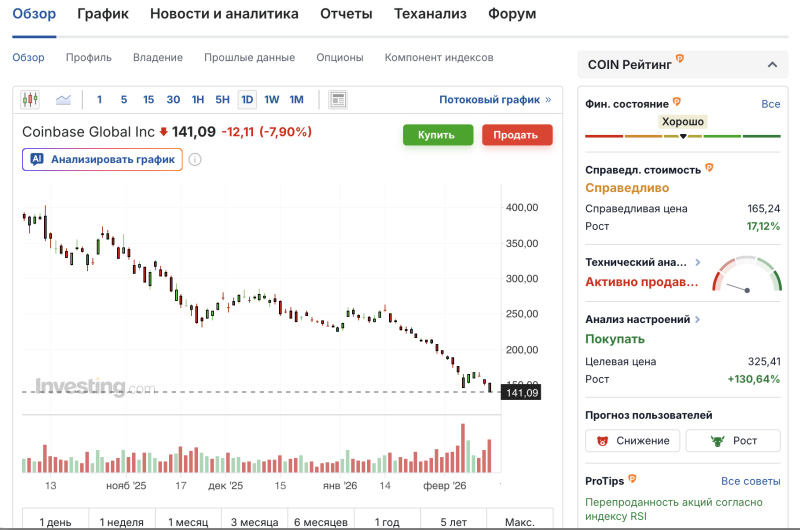
Task: Open the Профиль sub-tab
Action: coord(89,58)
